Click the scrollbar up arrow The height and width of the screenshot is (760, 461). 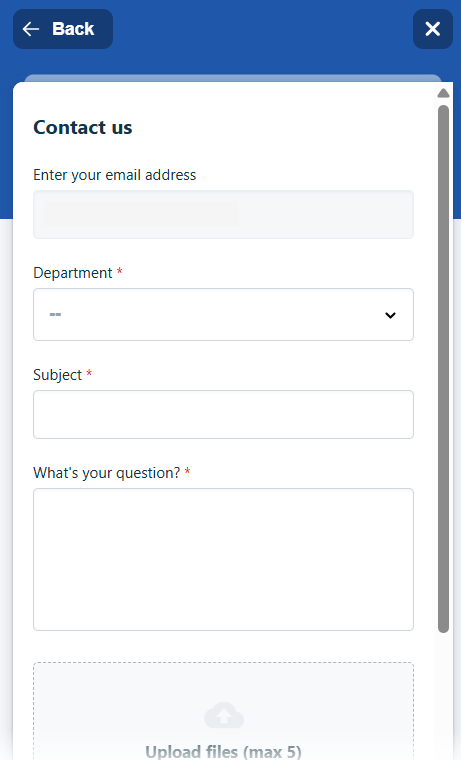[443, 93]
